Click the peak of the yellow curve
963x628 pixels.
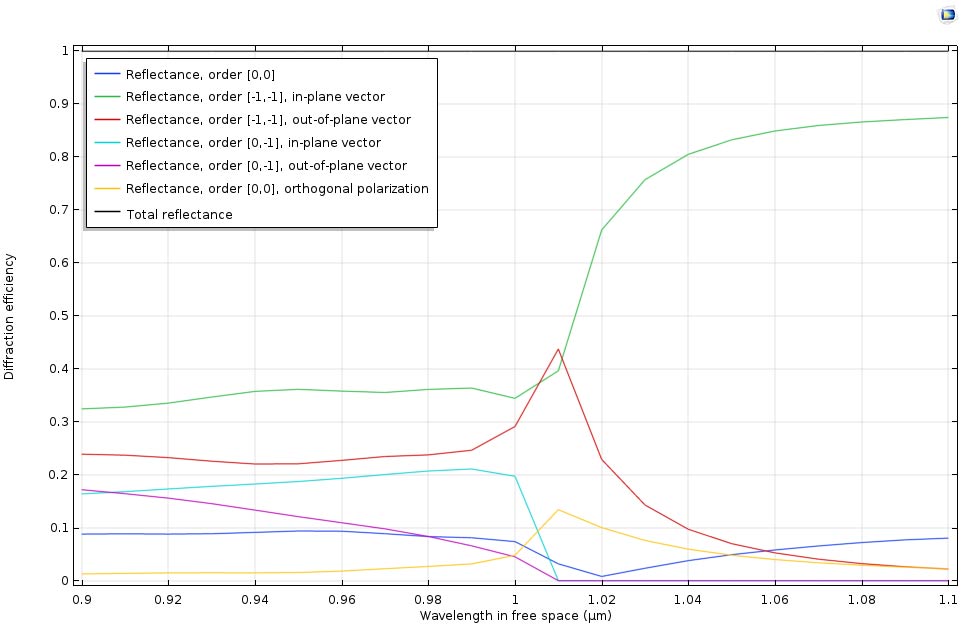(558, 510)
